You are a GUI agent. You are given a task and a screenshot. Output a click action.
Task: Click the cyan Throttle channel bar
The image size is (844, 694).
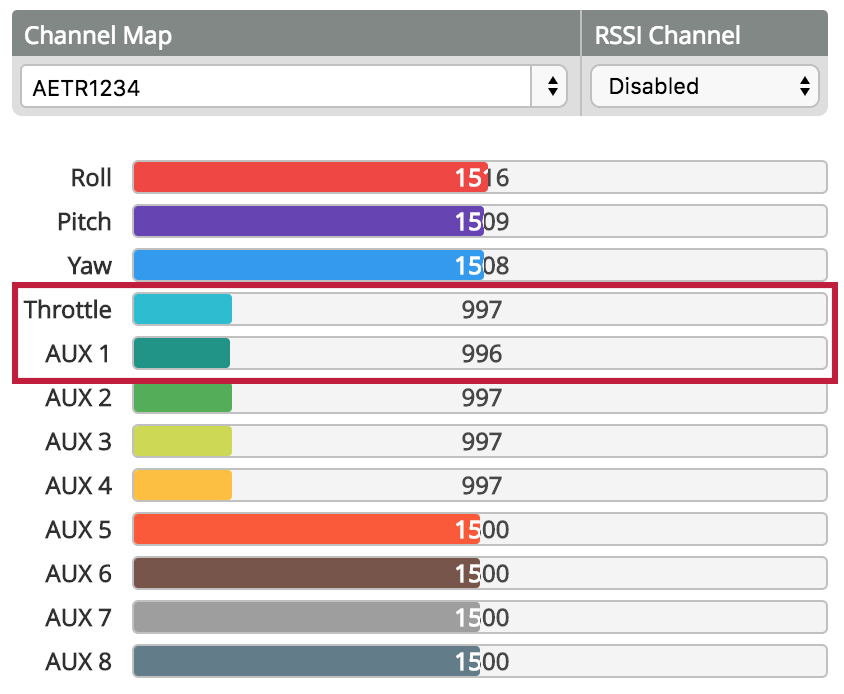point(183,310)
